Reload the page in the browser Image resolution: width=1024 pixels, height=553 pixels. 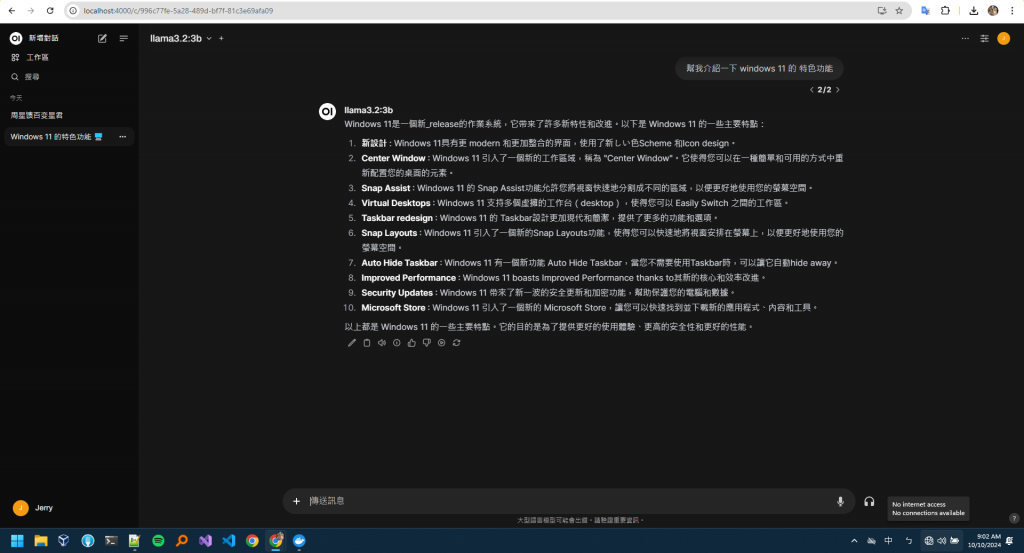coord(50,10)
